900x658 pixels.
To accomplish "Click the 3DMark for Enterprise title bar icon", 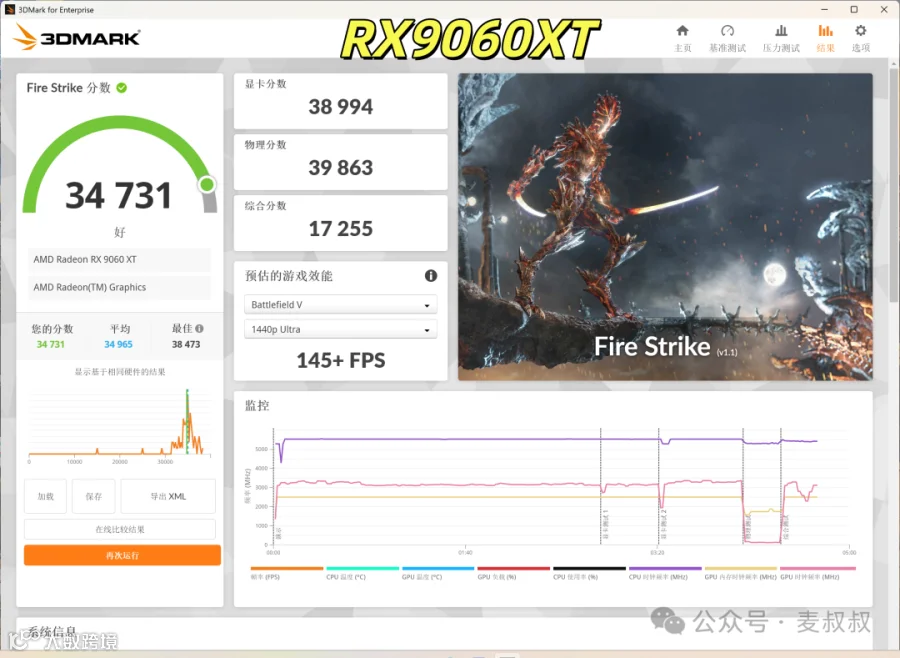I will coord(9,9).
